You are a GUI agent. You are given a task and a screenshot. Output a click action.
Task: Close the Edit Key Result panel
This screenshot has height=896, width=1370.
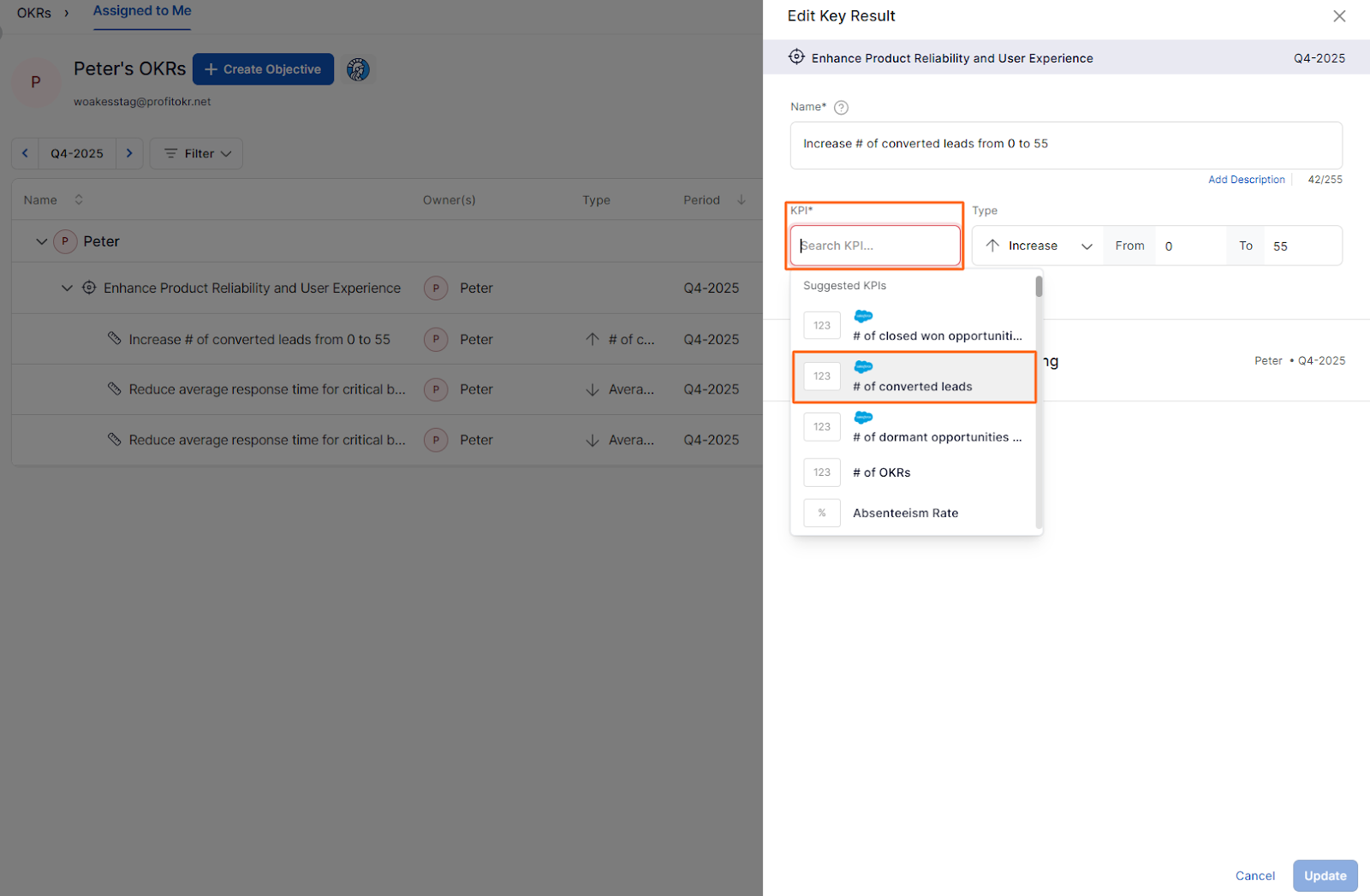click(1339, 16)
